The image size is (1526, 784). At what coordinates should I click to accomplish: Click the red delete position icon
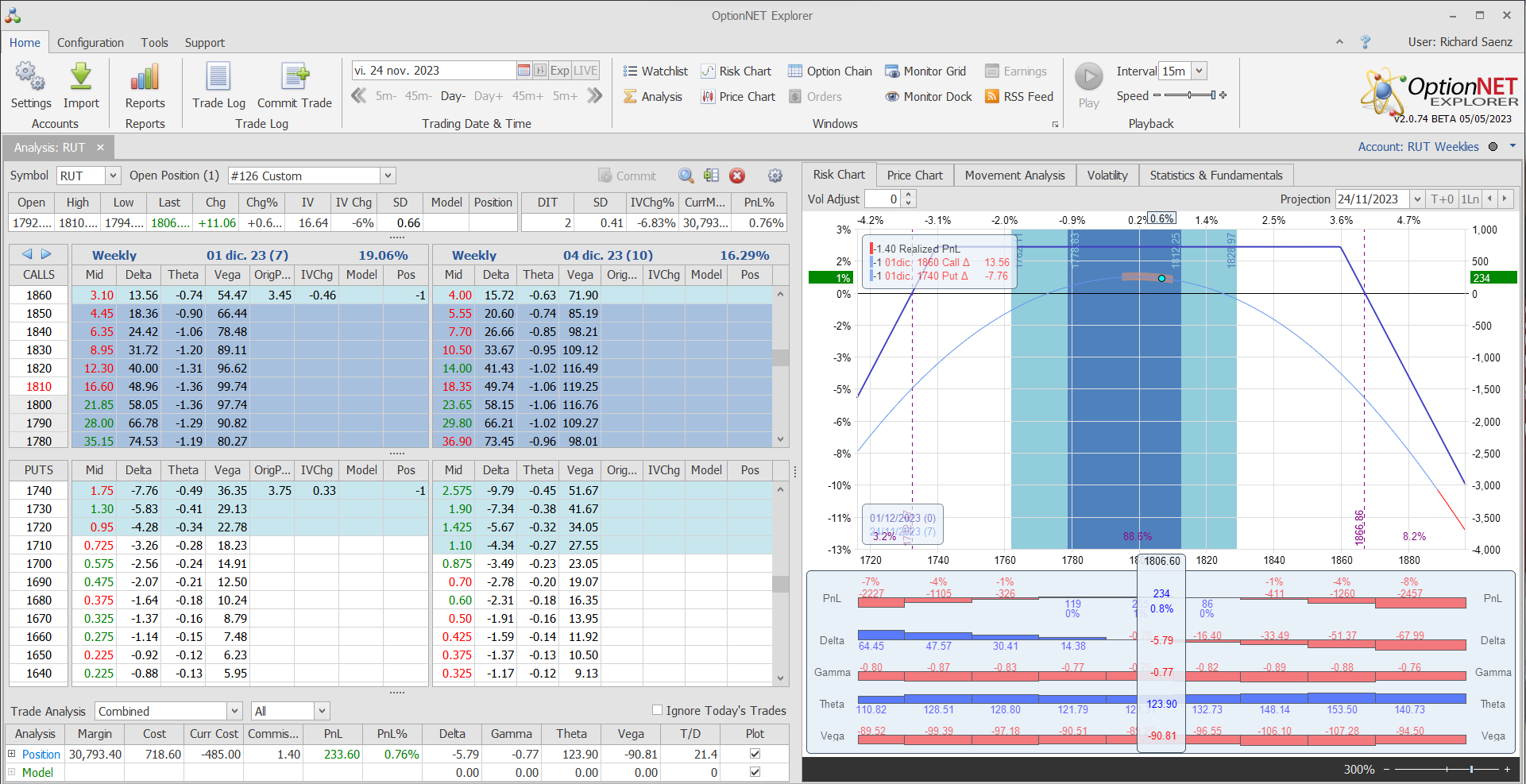(737, 176)
